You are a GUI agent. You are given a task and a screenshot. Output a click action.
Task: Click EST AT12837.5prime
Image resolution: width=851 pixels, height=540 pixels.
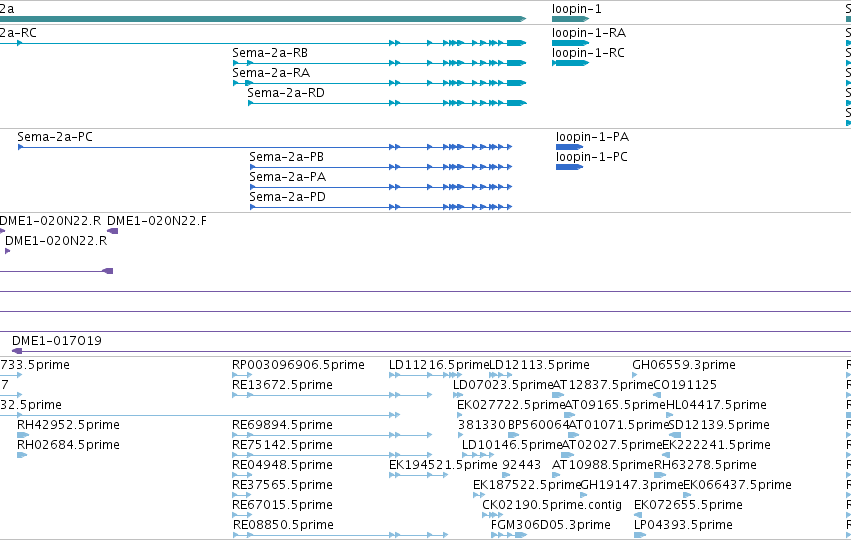tap(603, 385)
